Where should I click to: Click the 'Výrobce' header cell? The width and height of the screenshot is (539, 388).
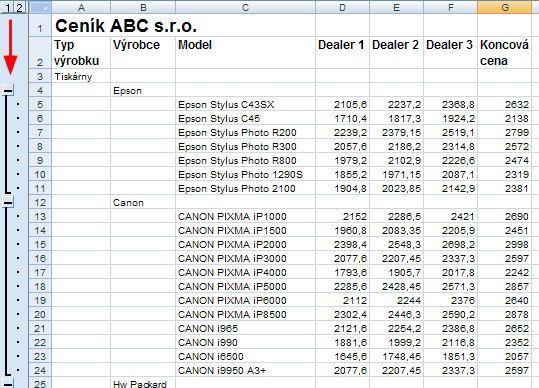pos(143,53)
